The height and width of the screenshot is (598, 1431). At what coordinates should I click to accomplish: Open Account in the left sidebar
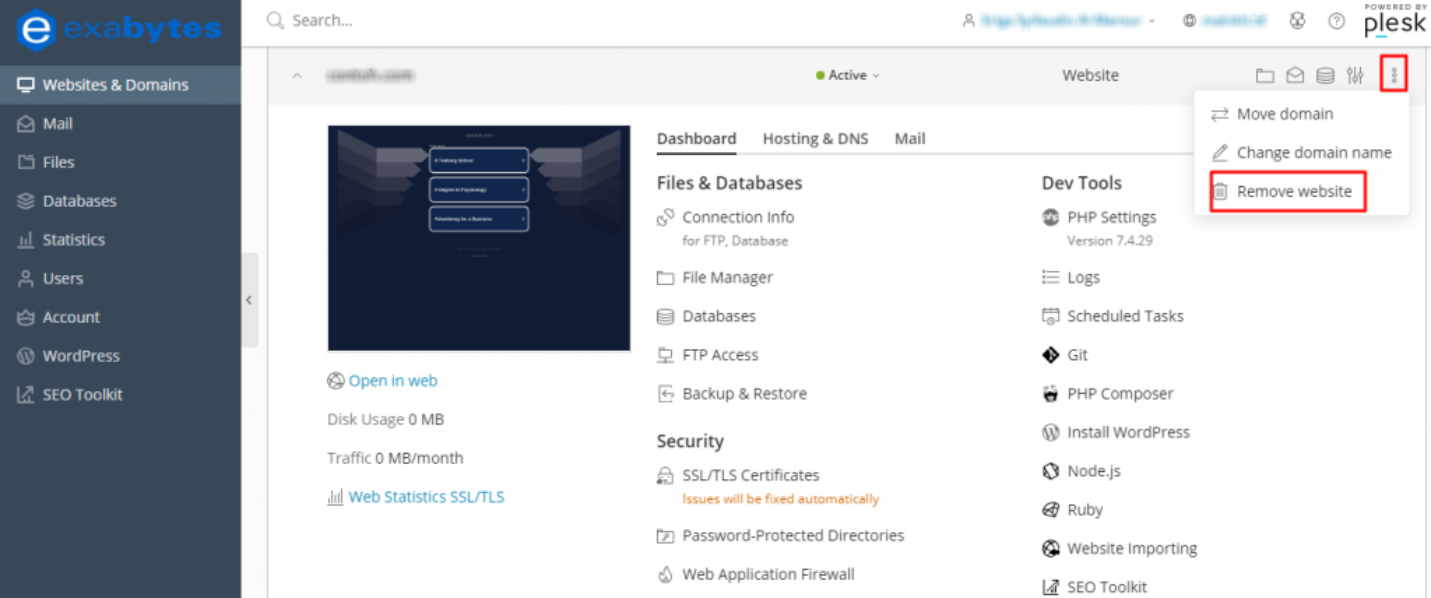click(x=120, y=317)
